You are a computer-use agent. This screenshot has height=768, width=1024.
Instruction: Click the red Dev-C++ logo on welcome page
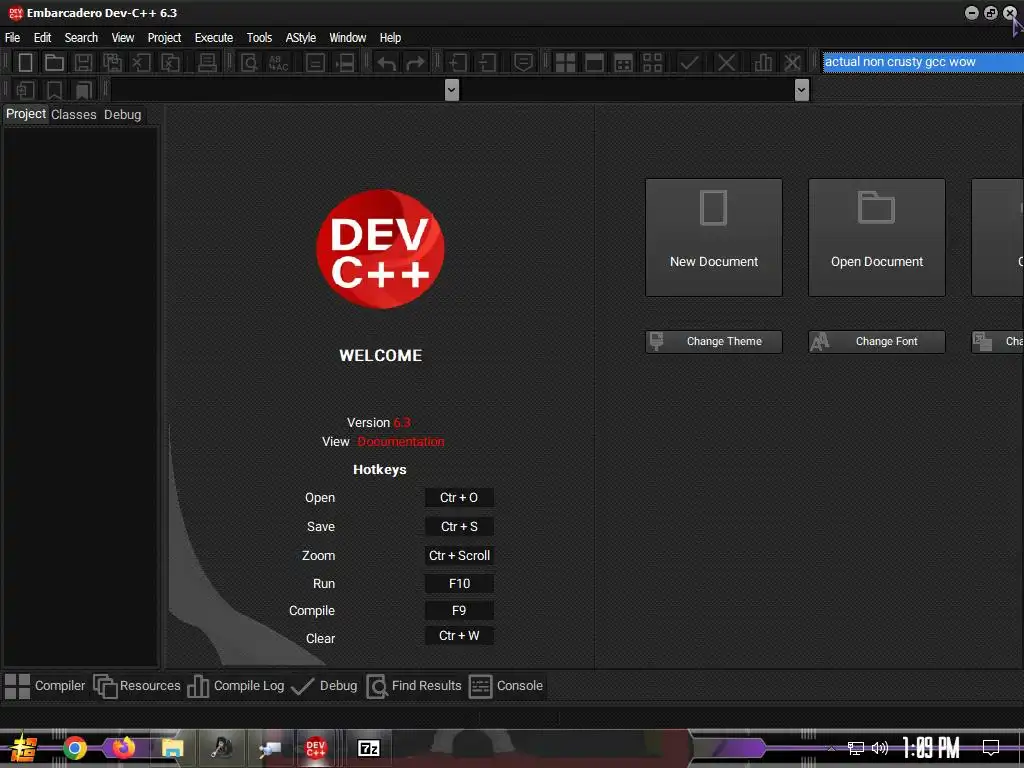380,249
